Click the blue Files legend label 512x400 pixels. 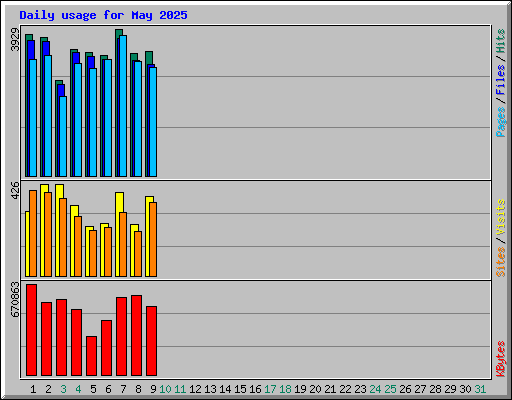pos(501,80)
